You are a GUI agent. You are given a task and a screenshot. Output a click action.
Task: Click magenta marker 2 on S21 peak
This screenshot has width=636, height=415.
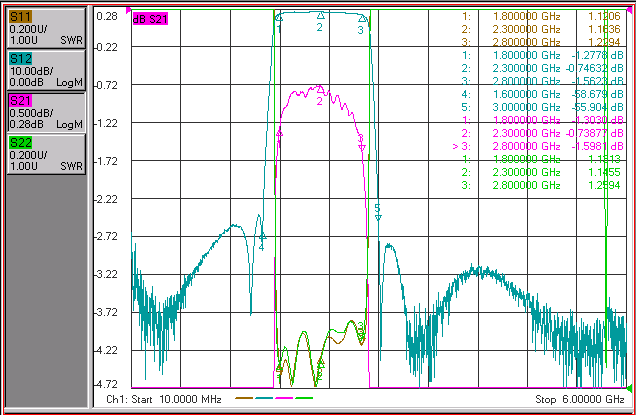(x=320, y=89)
